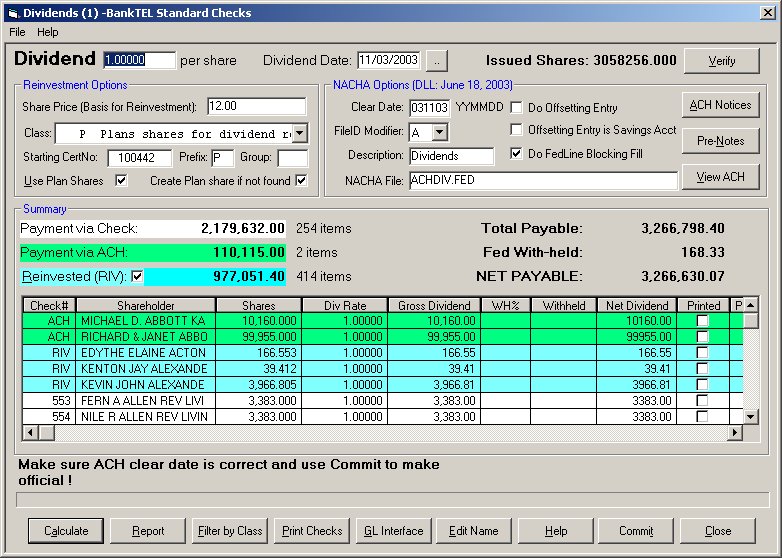
Task: Toggle the Use Plan Shares checkbox
Action: 122,181
